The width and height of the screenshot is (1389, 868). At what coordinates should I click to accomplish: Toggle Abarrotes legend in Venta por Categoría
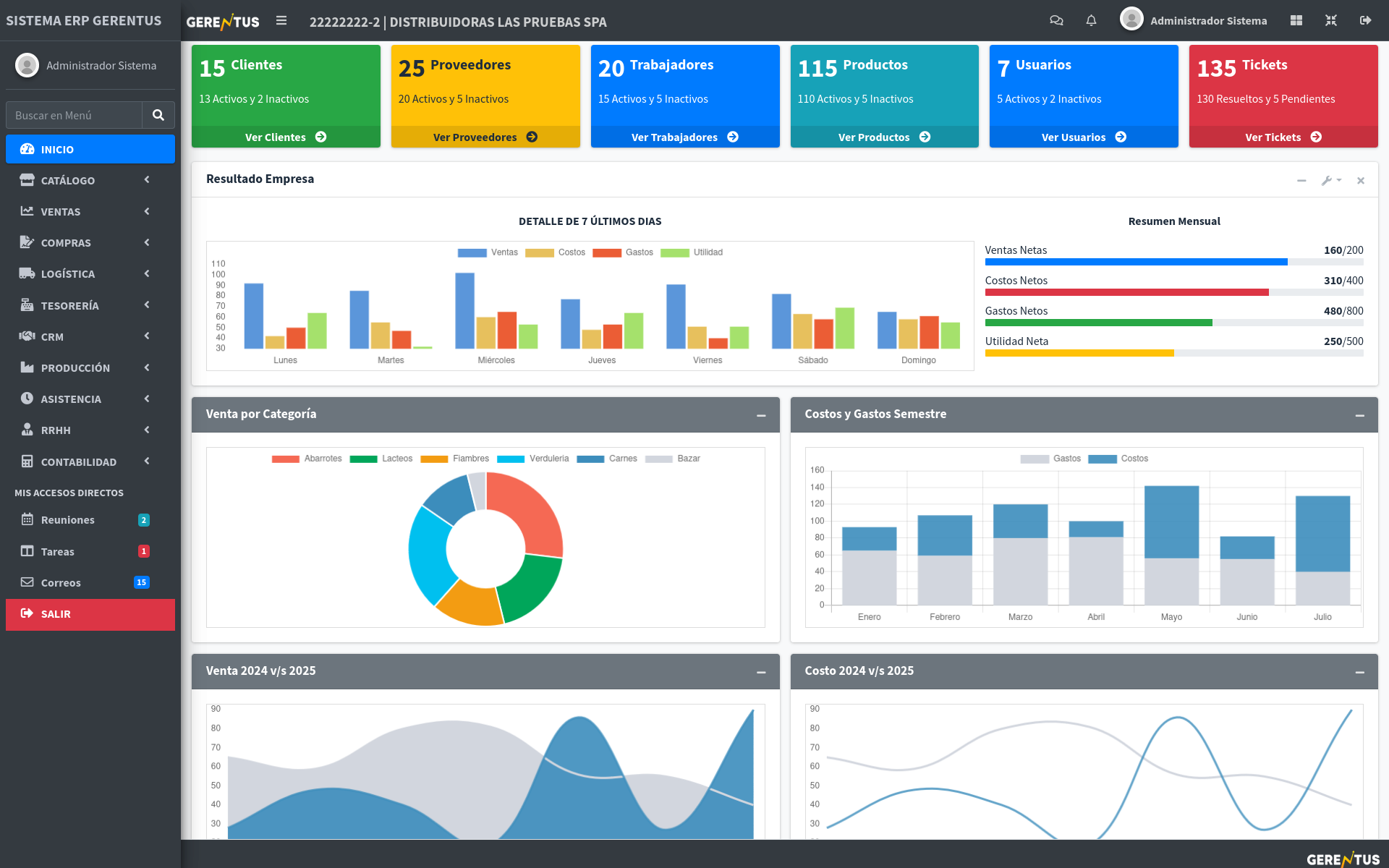click(306, 459)
